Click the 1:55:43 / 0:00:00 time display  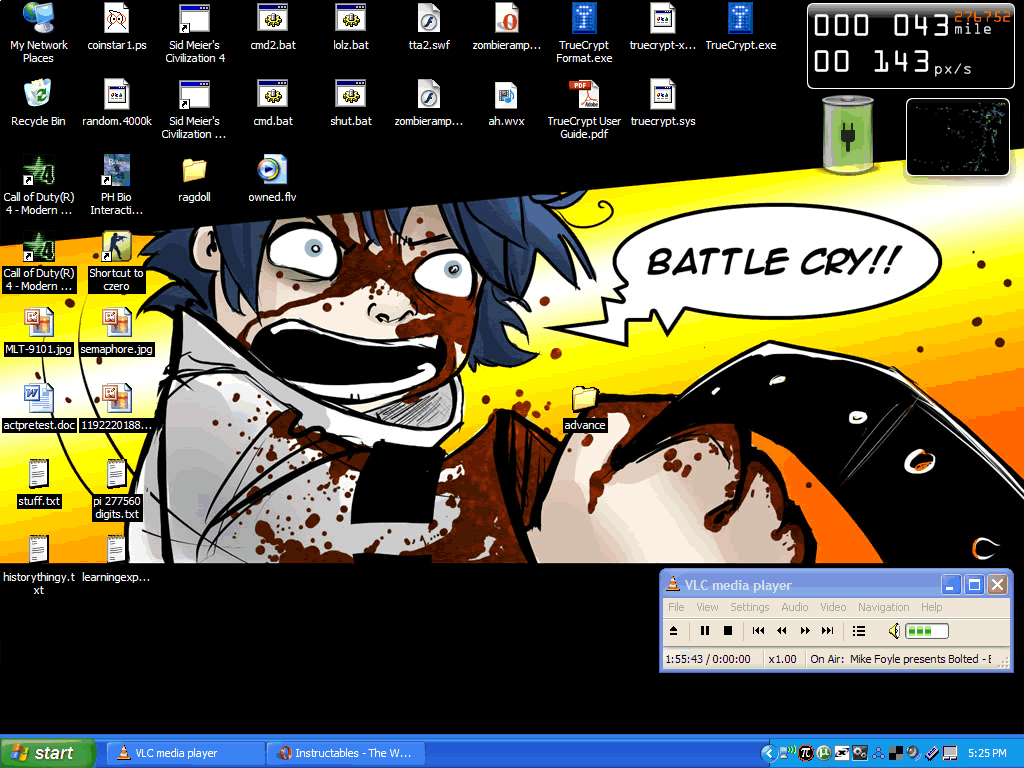click(x=708, y=659)
